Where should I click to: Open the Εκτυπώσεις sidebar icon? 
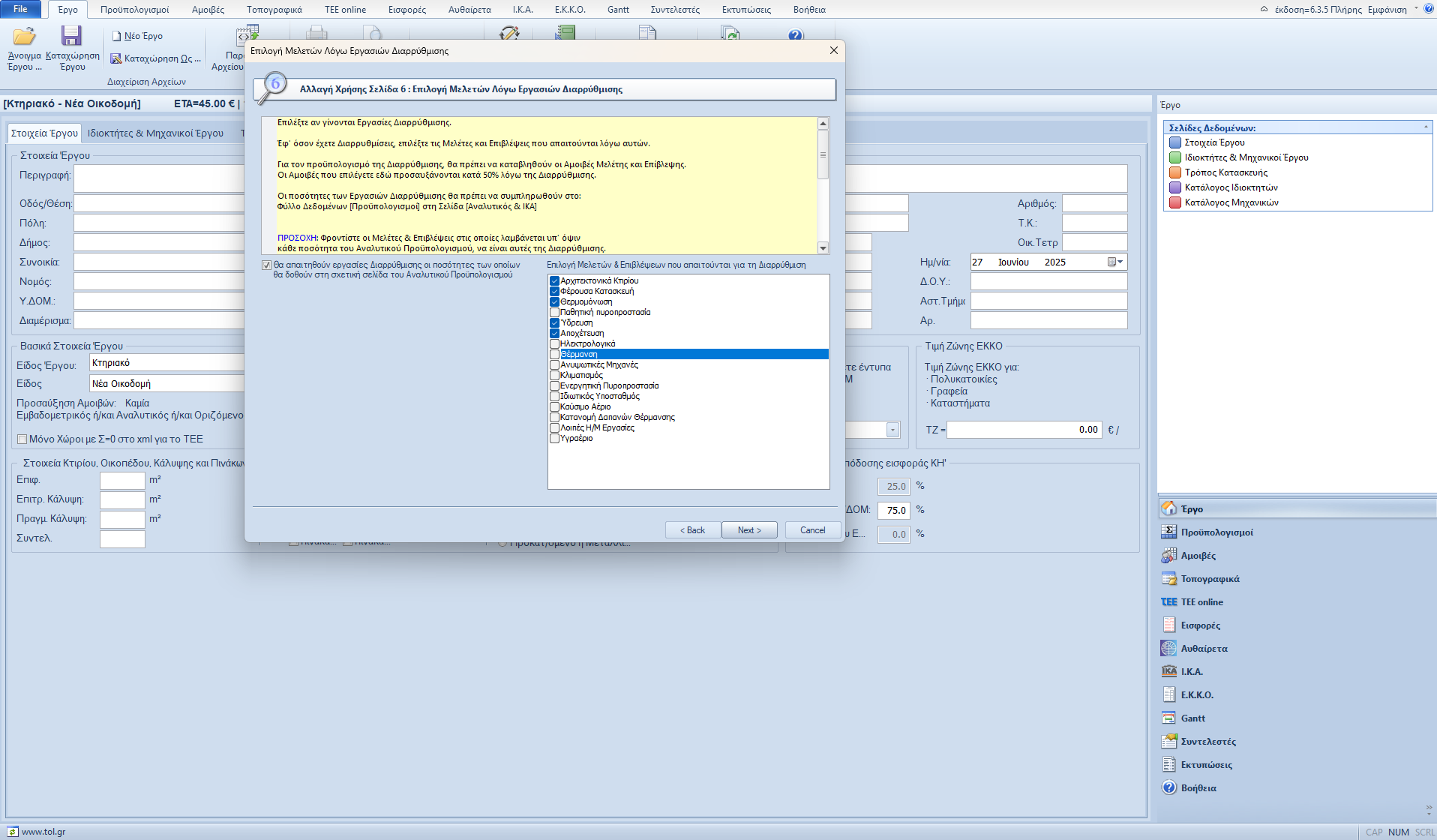1168,764
